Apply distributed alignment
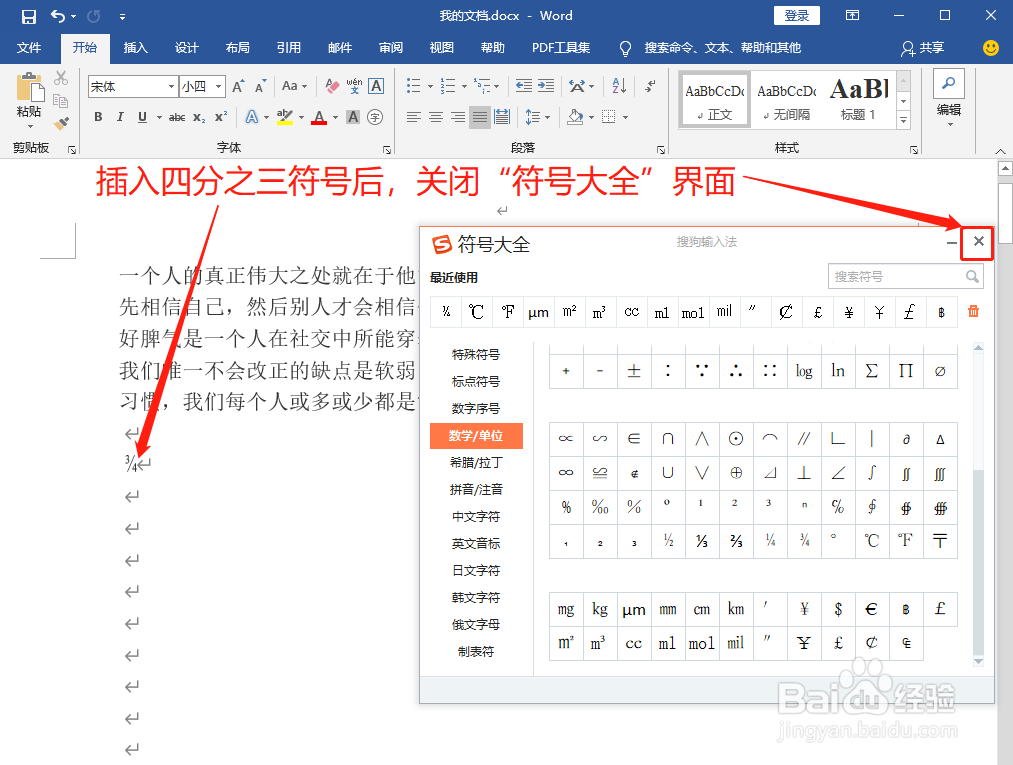The image size is (1013, 765). [502, 117]
